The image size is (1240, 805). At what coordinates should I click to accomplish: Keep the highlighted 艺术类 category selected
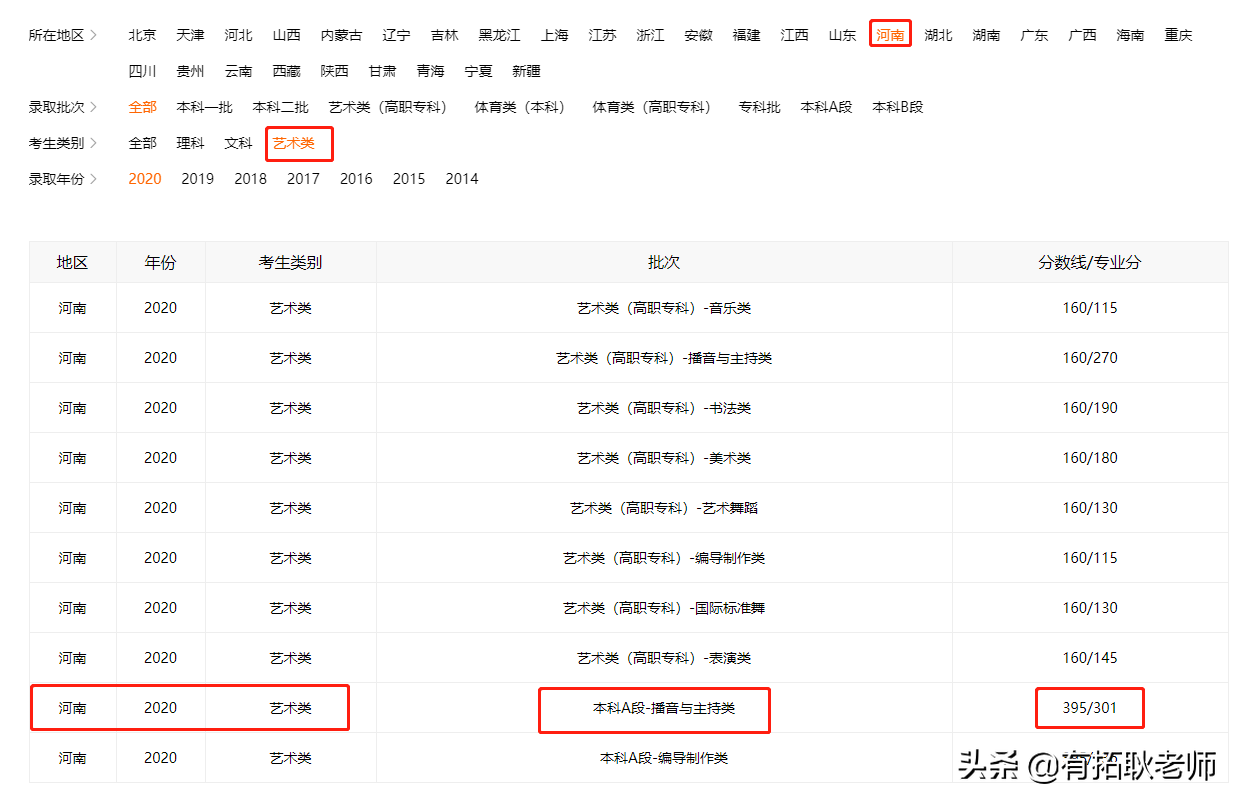(x=298, y=142)
